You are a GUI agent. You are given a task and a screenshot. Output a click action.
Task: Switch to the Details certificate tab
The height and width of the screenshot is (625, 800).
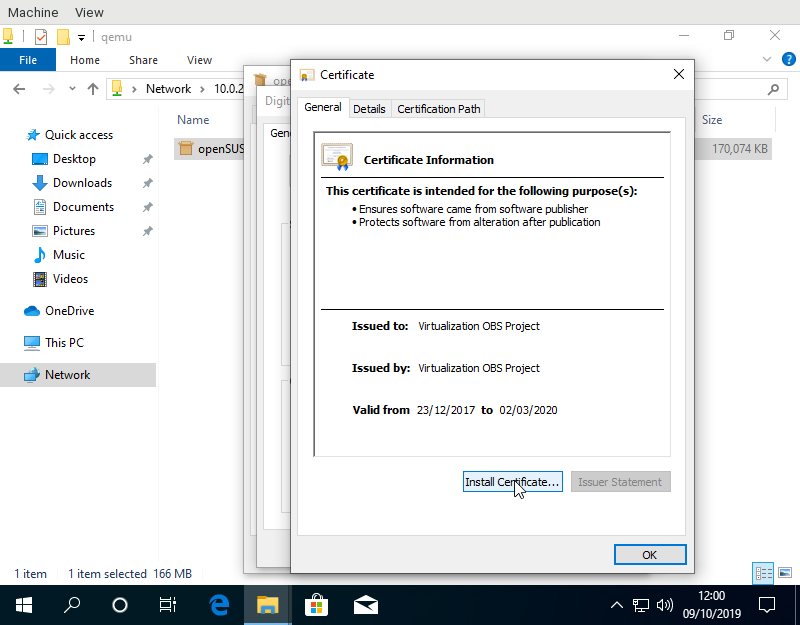point(369,109)
